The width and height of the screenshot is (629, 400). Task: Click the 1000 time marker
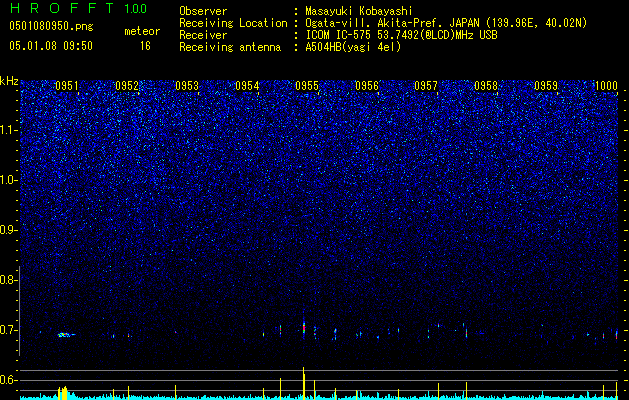(x=606, y=86)
